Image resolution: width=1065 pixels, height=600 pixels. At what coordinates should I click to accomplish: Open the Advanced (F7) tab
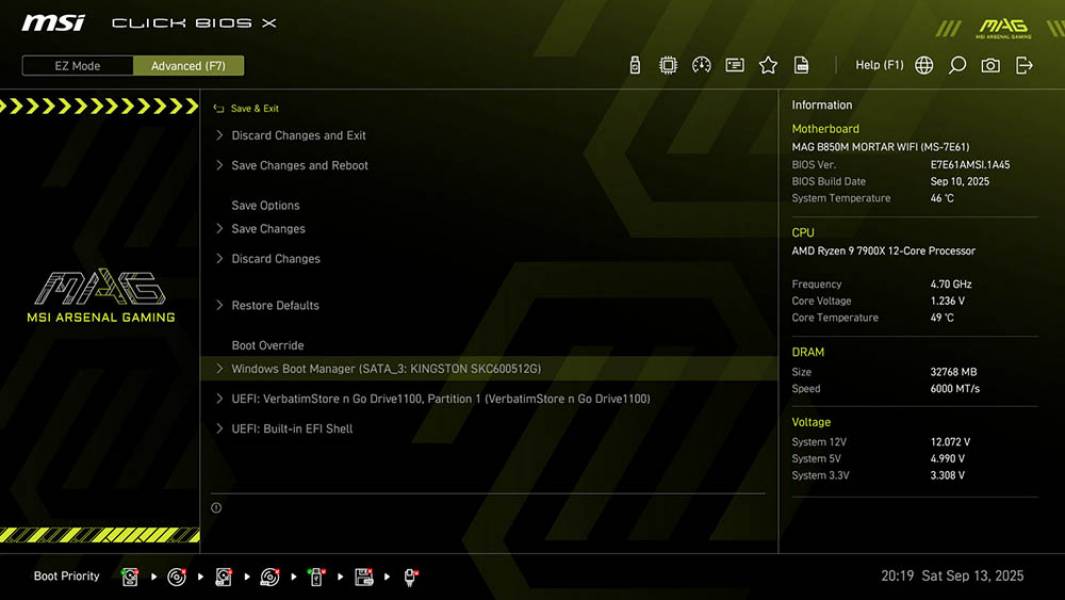click(x=190, y=65)
